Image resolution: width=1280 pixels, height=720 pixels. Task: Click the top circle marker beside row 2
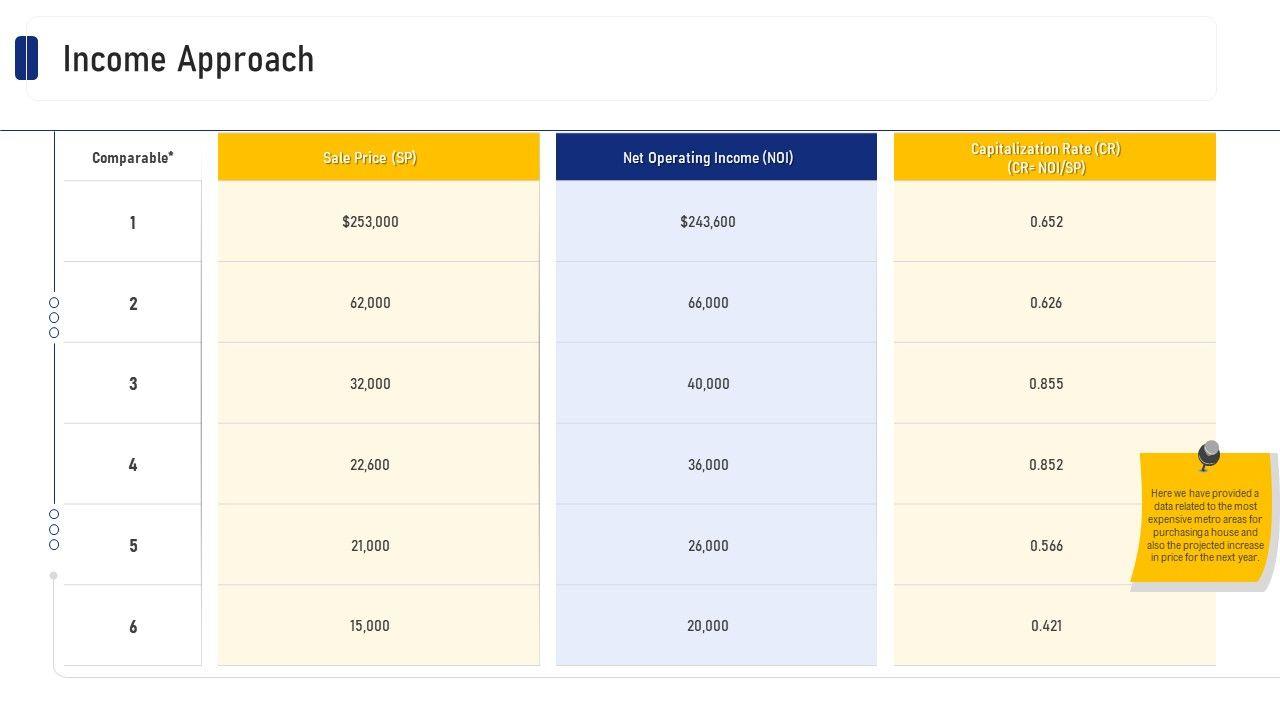[x=54, y=302]
